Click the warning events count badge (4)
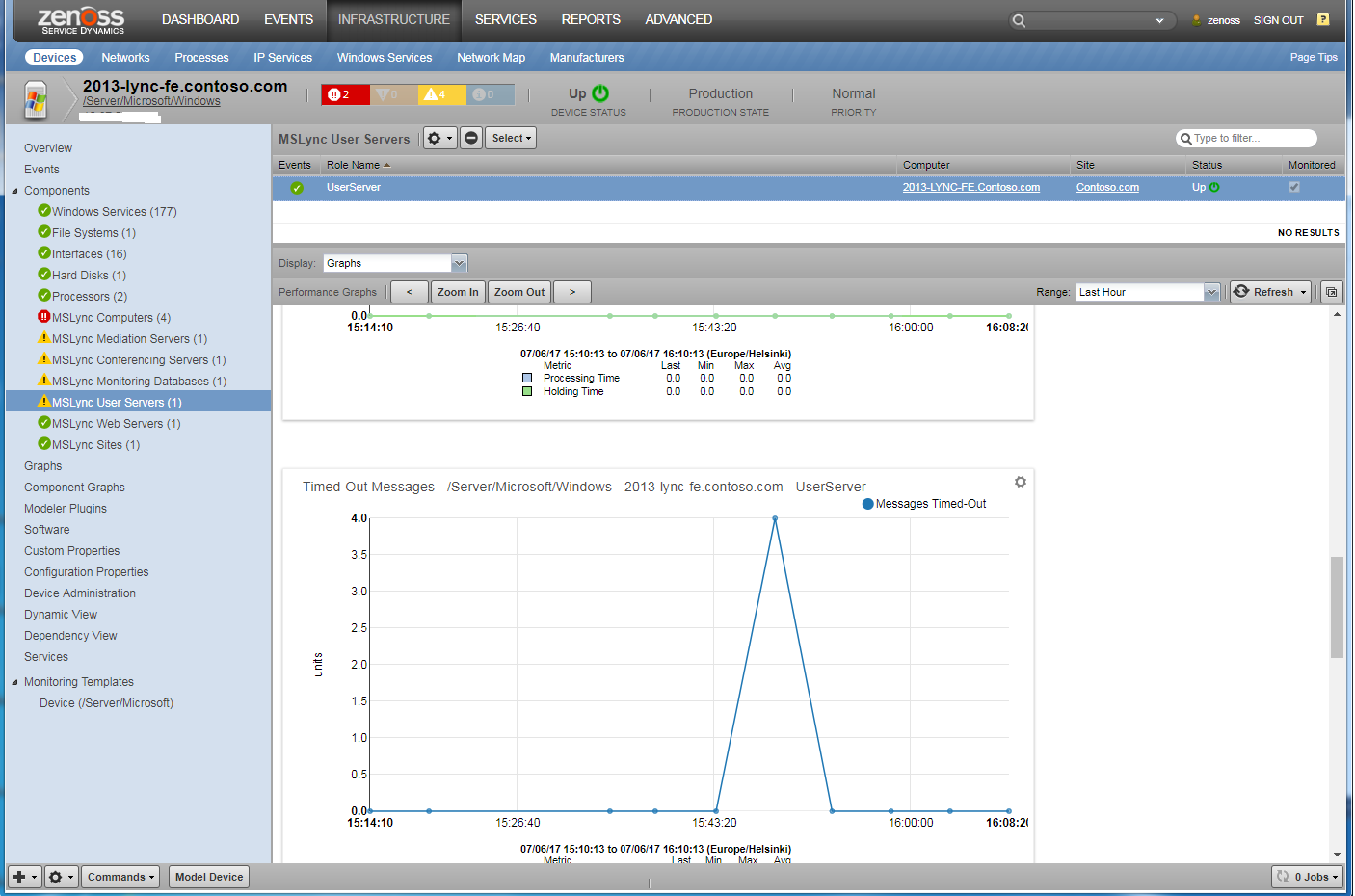 pyautogui.click(x=442, y=94)
